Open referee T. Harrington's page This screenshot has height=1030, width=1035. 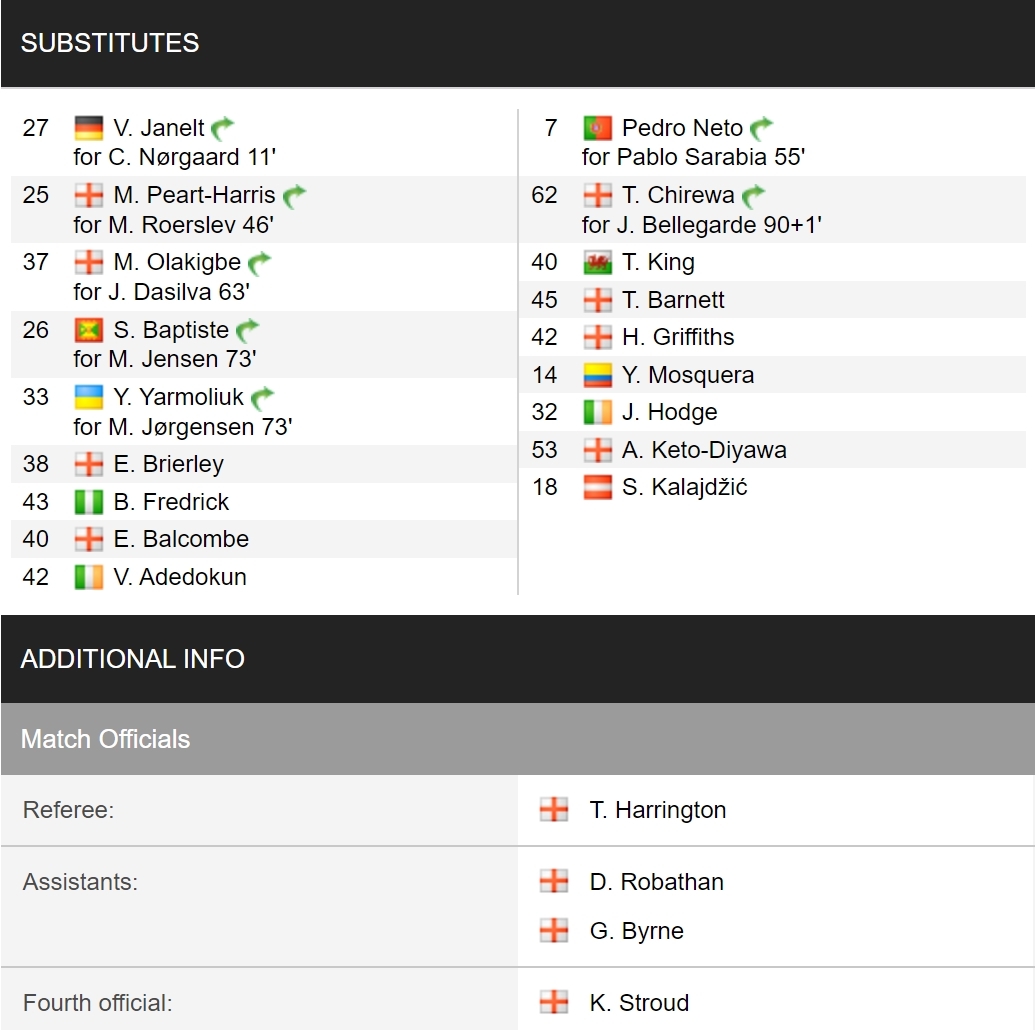click(657, 810)
